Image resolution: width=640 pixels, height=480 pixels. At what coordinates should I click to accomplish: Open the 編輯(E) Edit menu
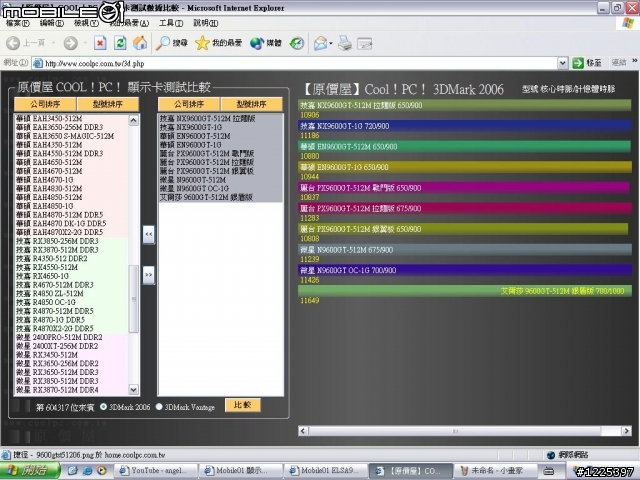(x=51, y=23)
